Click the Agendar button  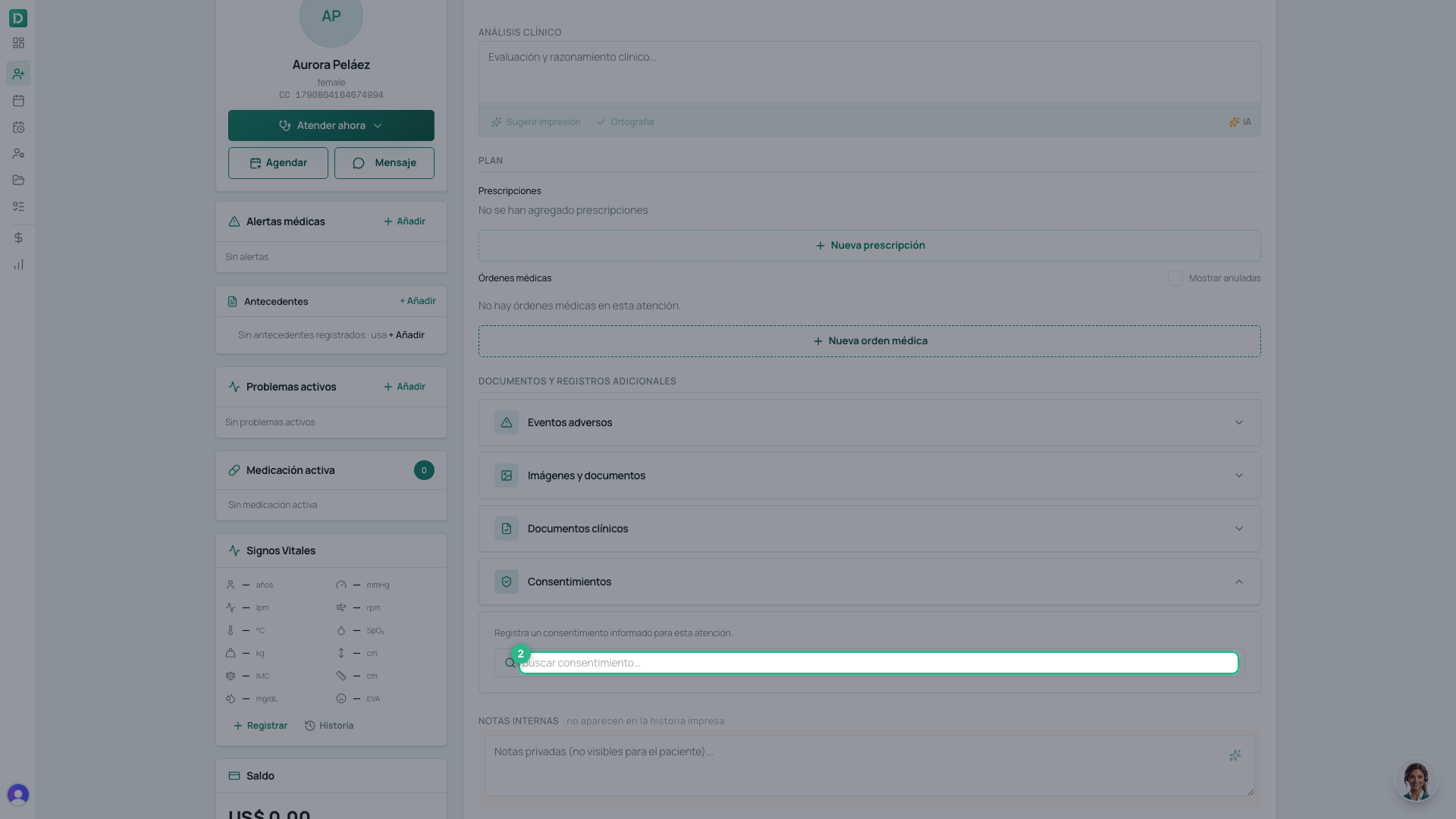tap(278, 163)
